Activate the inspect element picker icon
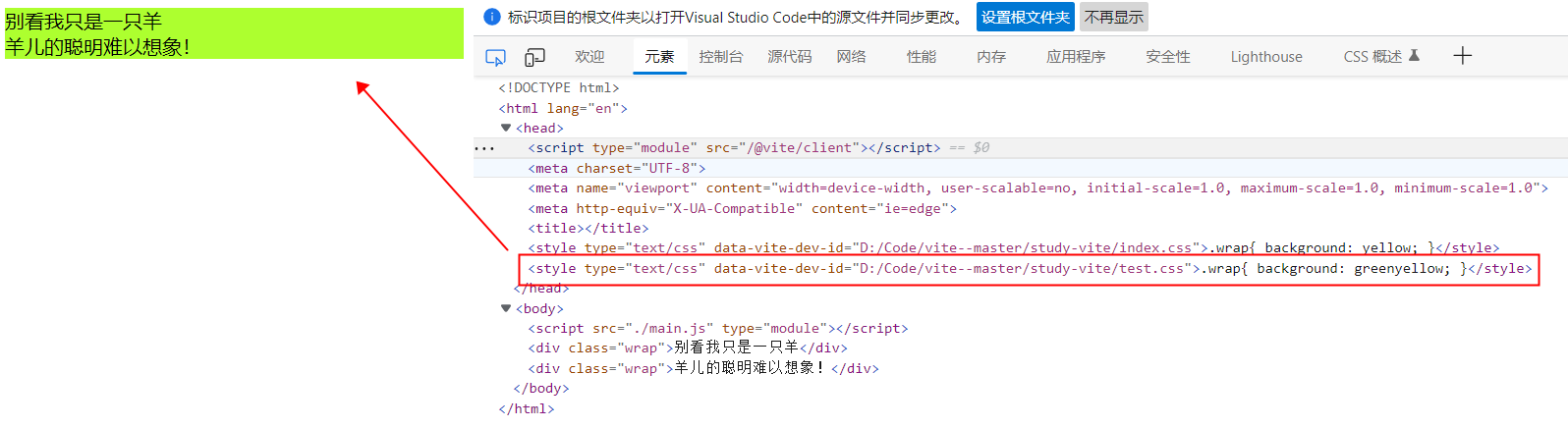 pos(496,57)
